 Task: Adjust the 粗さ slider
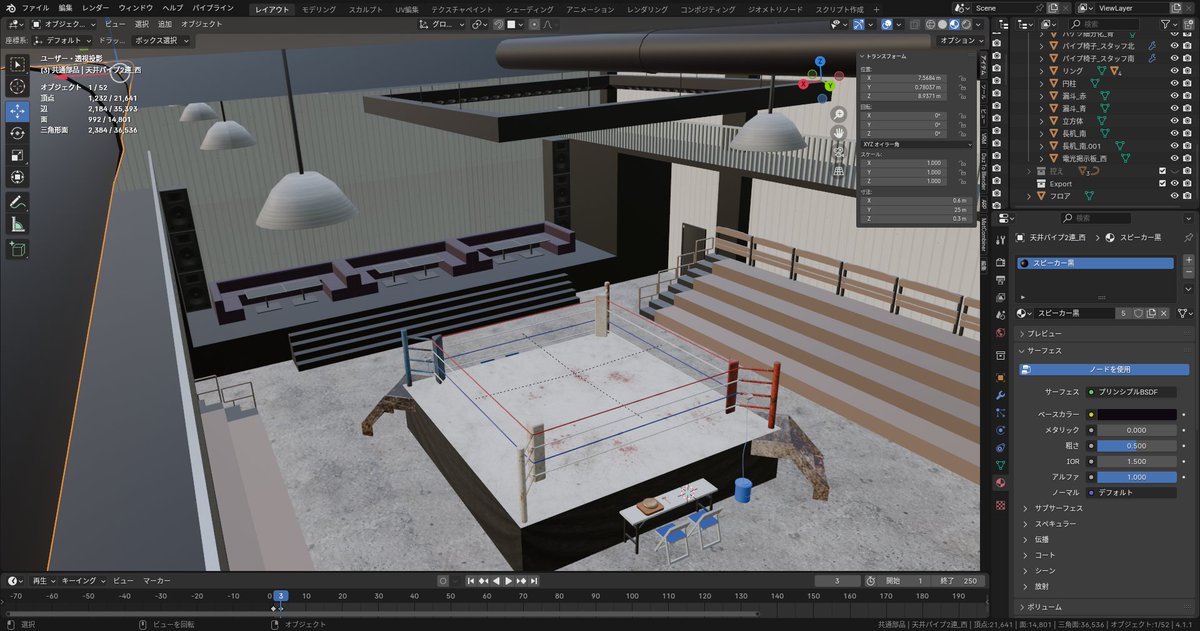click(x=1137, y=445)
